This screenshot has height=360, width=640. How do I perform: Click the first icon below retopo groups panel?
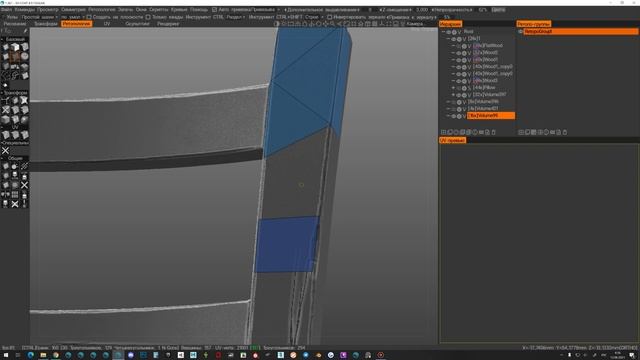pos(521,132)
